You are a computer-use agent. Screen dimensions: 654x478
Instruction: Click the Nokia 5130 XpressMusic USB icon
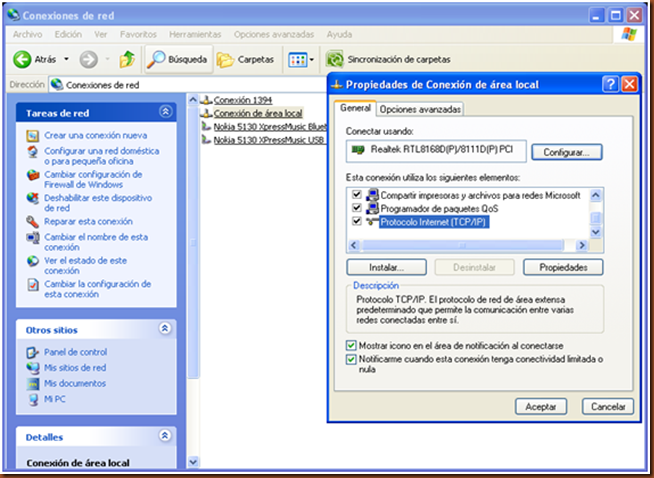[206, 140]
